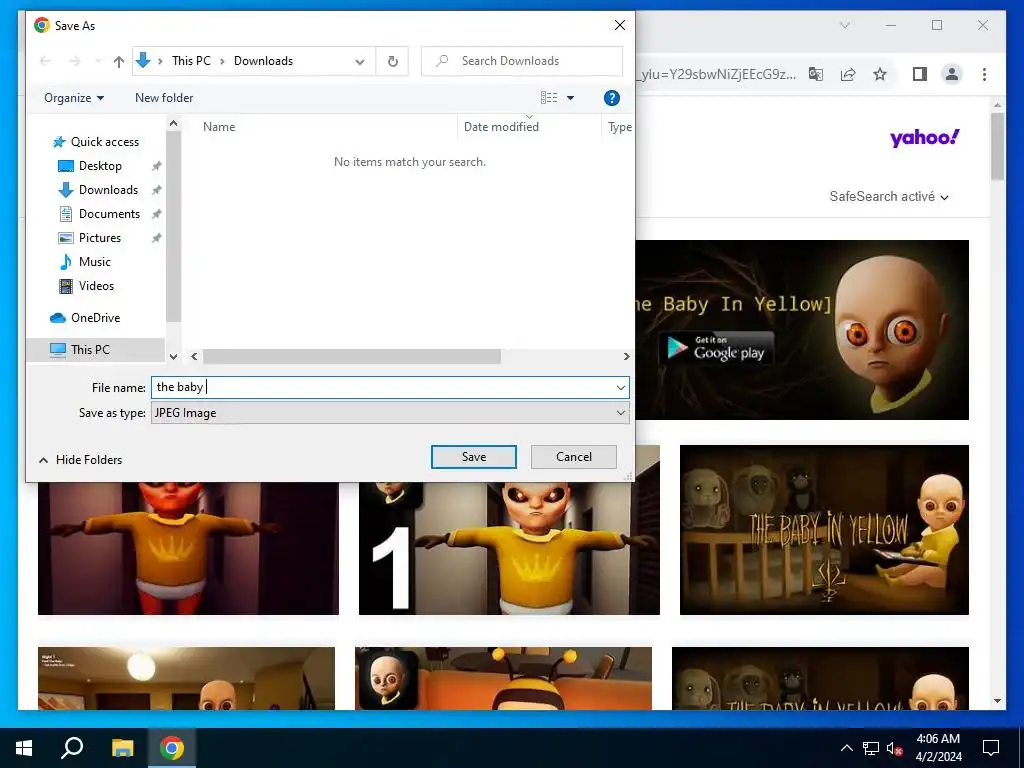Viewport: 1024px width, 768px height.
Task: Select Documents in navigation pane
Action: coord(109,214)
